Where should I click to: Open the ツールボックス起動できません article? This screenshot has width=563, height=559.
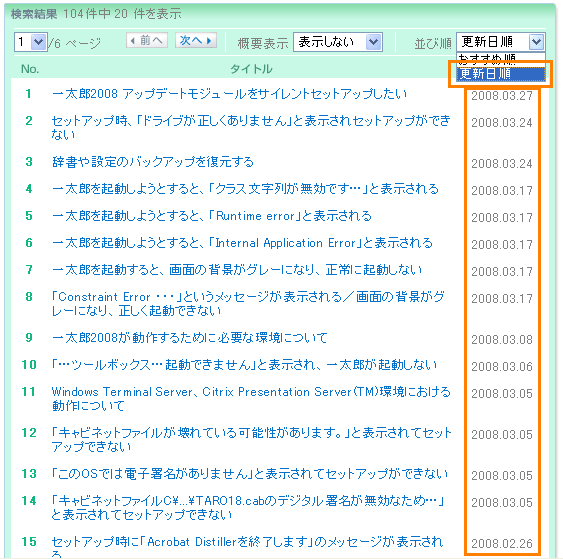click(245, 365)
